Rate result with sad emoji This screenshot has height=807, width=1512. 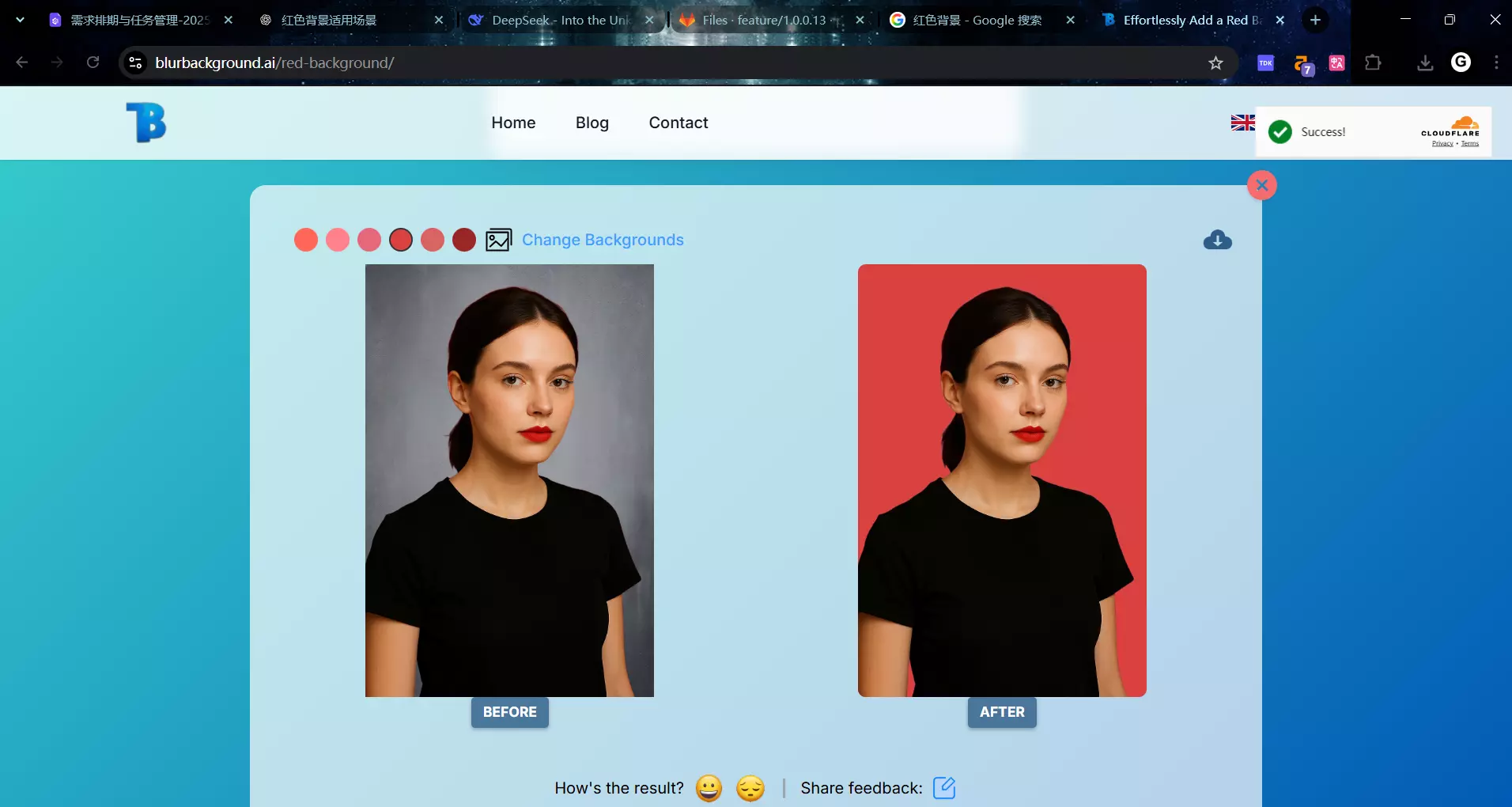tap(750, 788)
